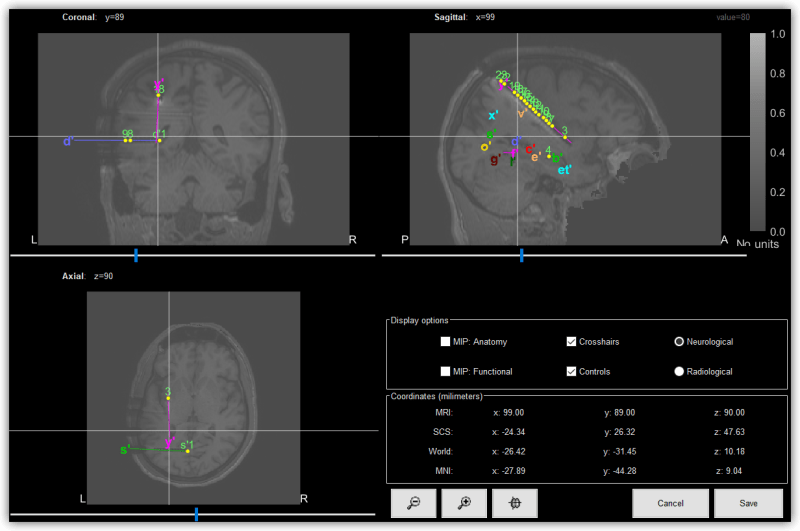800x531 pixels.
Task: Click contact 3 marker in axial view
Action: click(168, 398)
